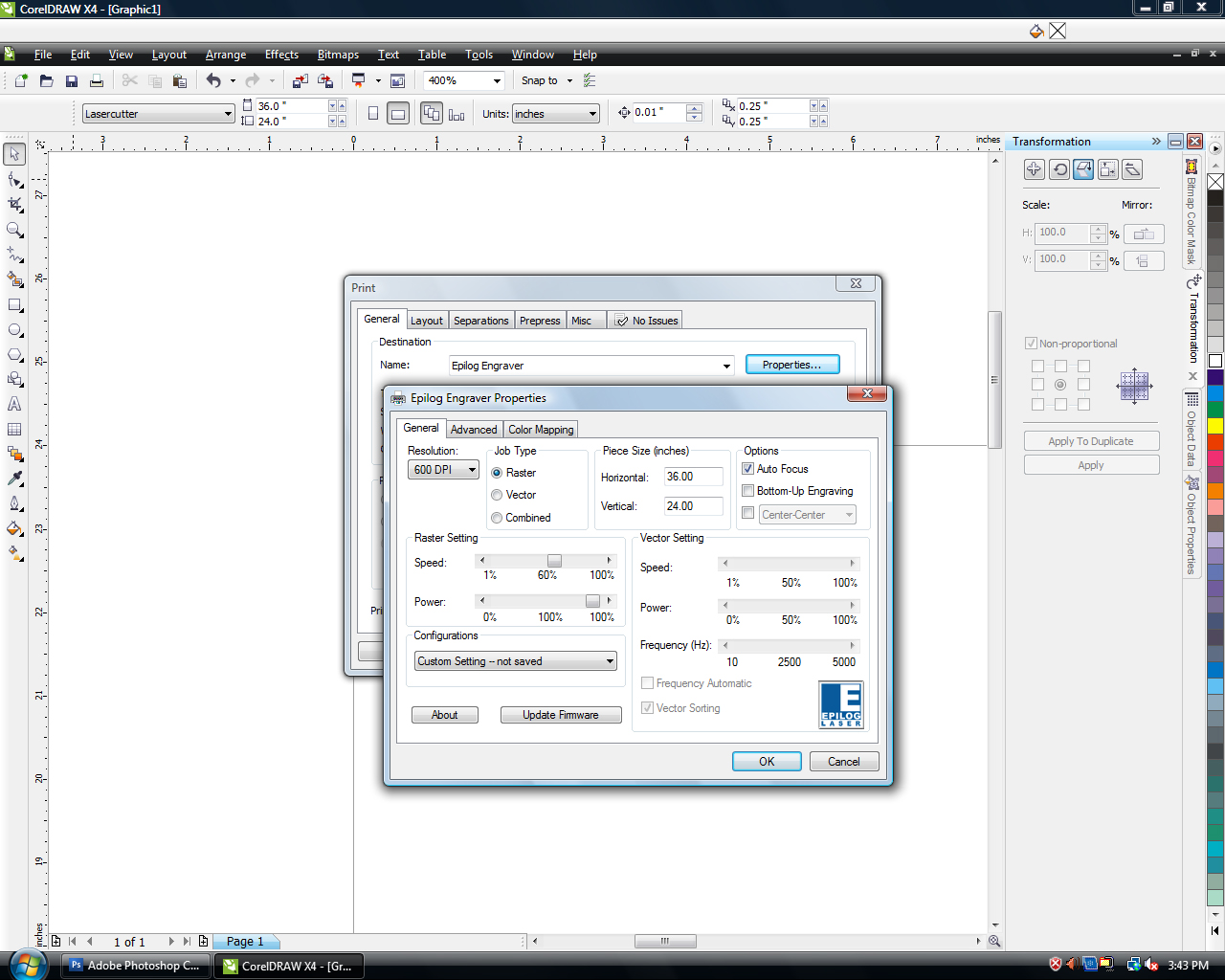Select the Eyedropper tool

(x=14, y=479)
